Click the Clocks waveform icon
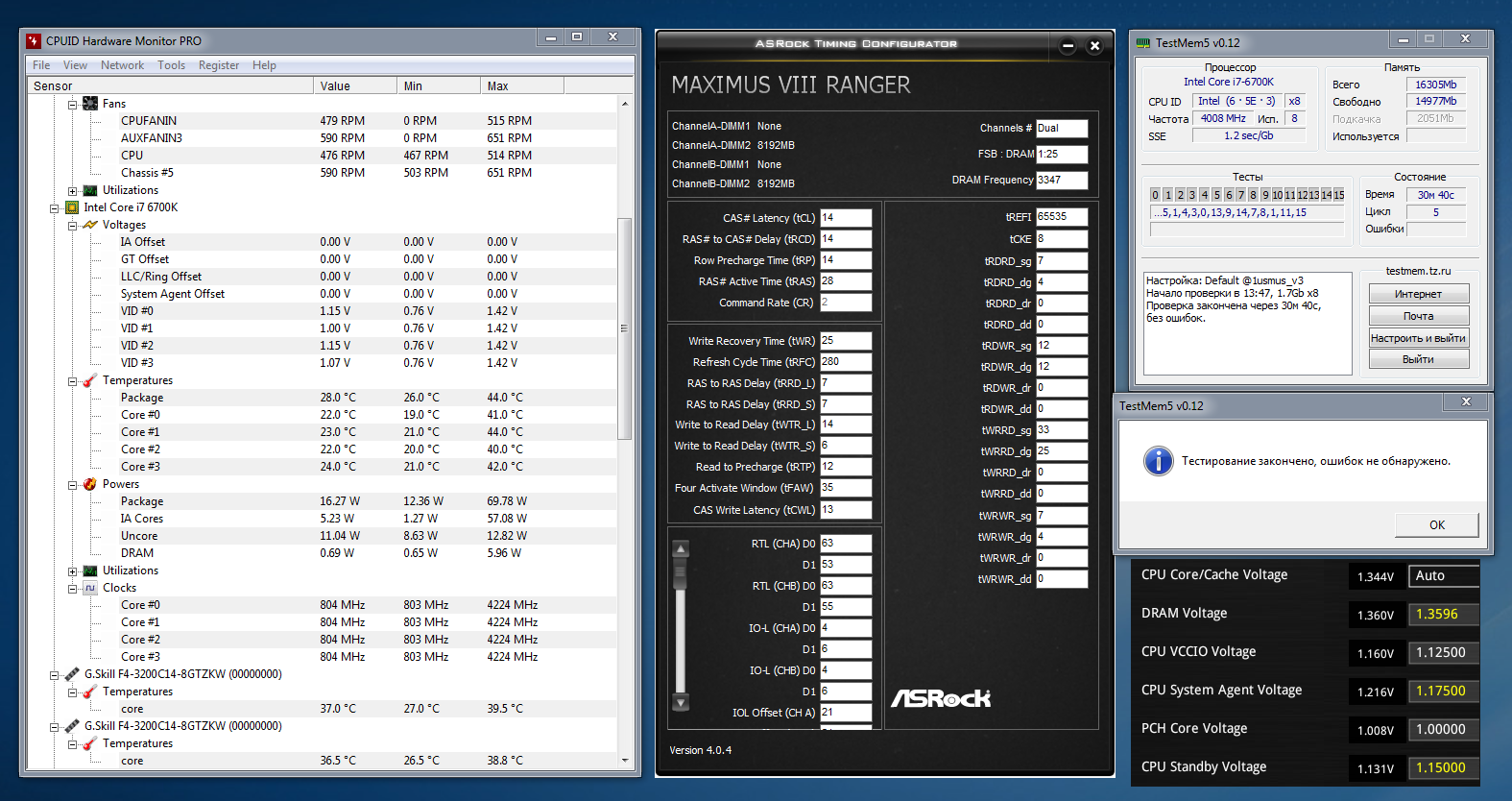This screenshot has width=1512, height=801. pyautogui.click(x=90, y=588)
